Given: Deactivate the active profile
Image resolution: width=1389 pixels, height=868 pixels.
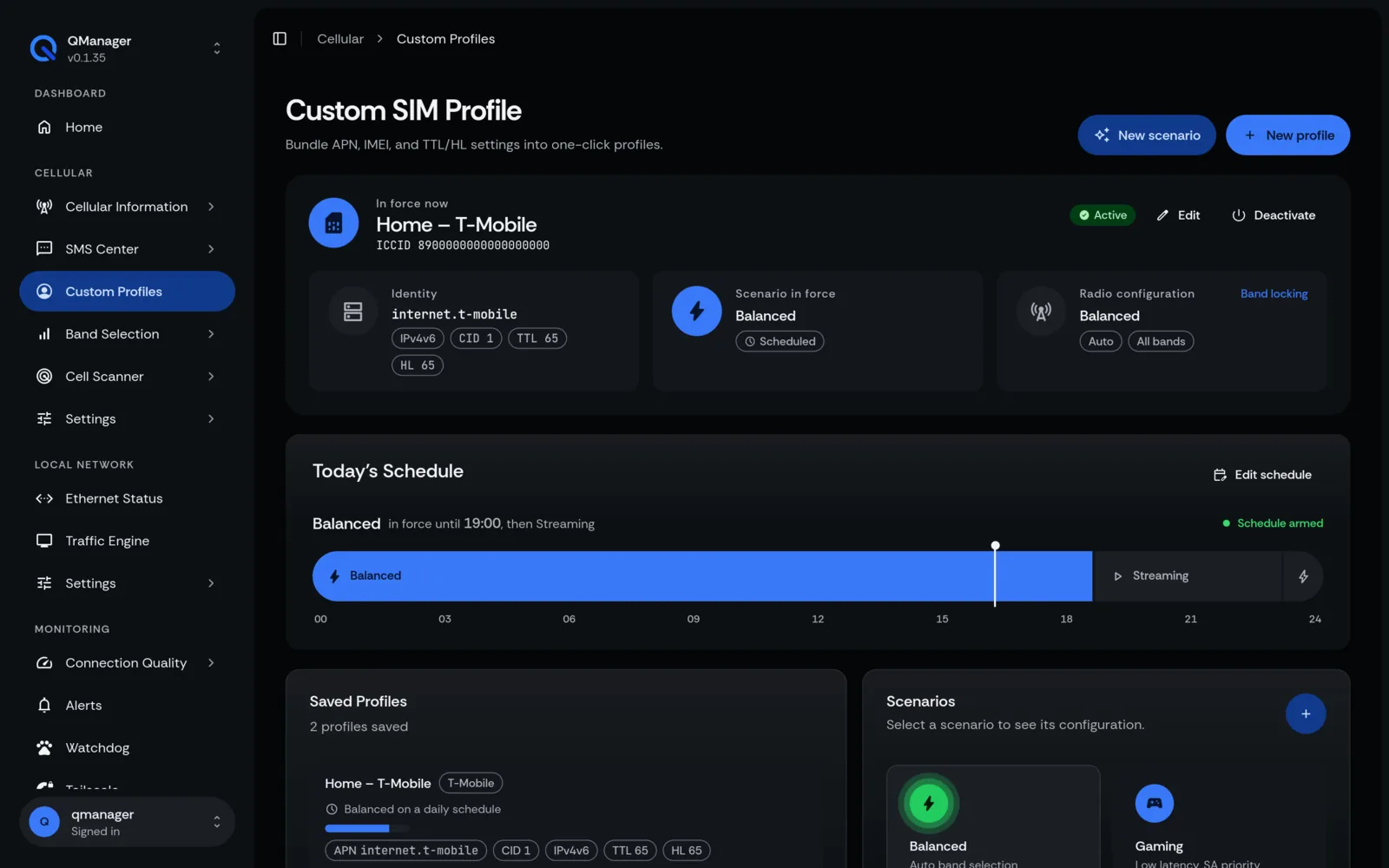Looking at the screenshot, I should [x=1274, y=215].
